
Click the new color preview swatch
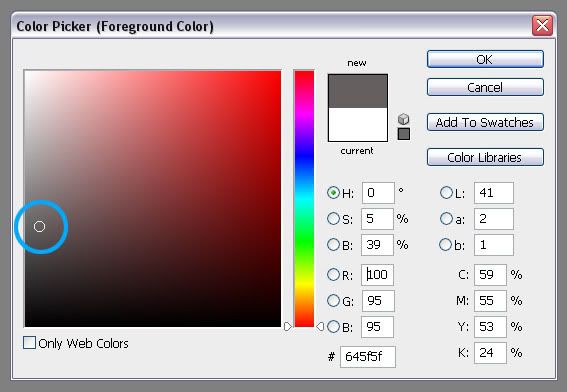coord(358,91)
